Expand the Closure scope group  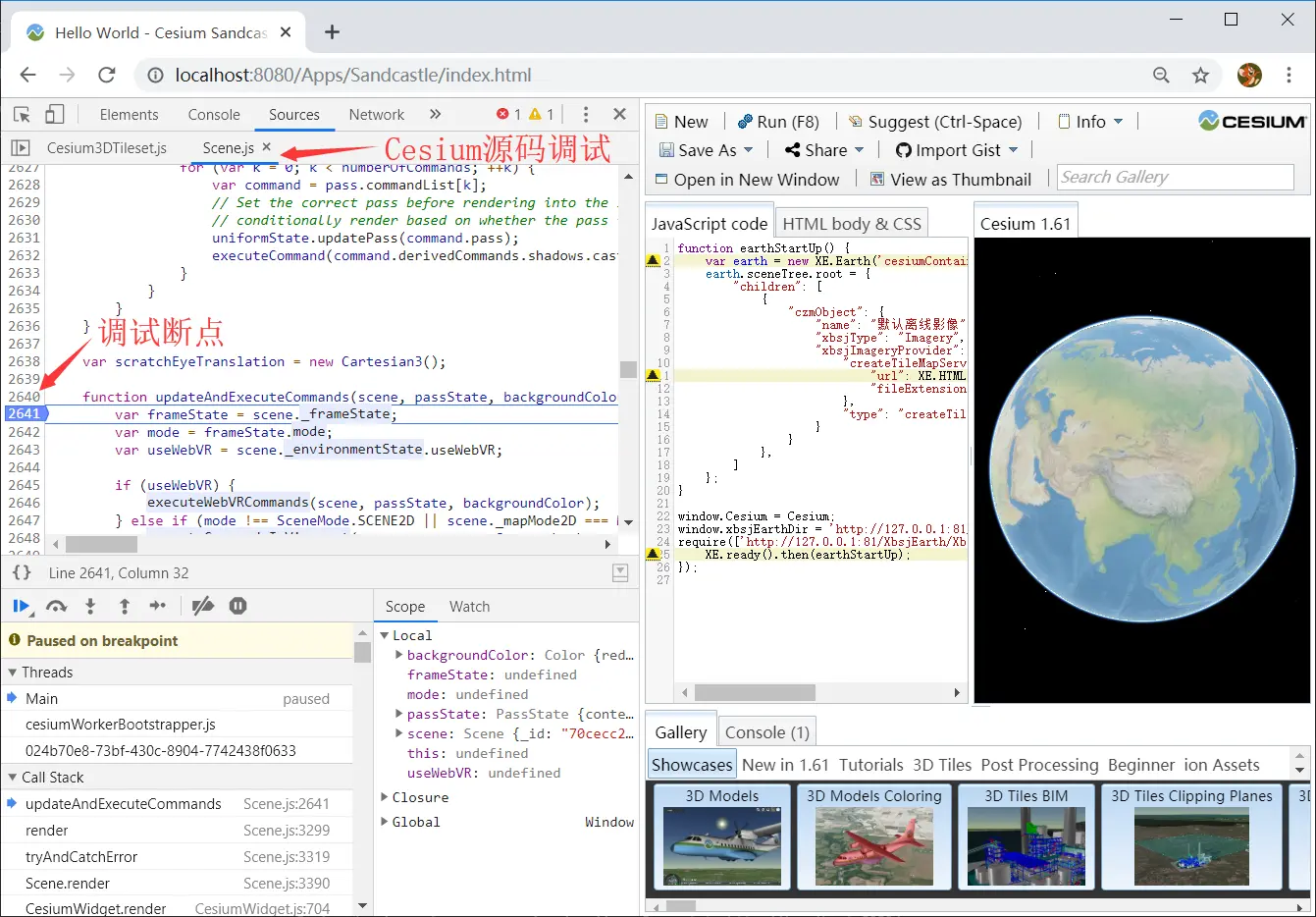(385, 797)
